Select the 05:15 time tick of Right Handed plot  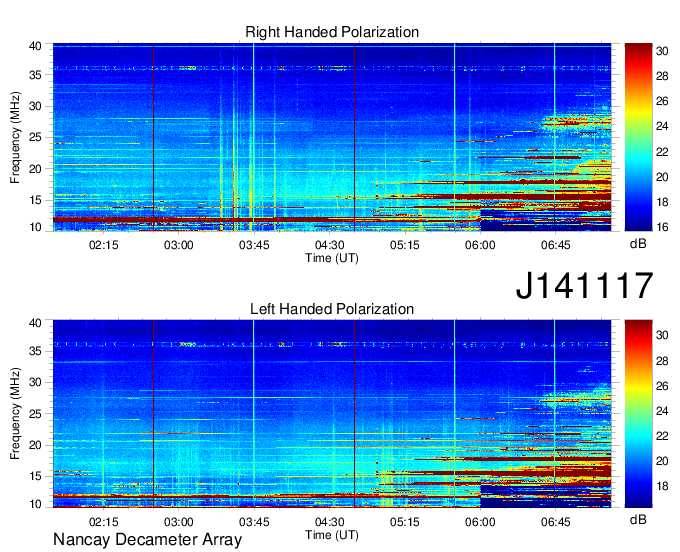pyautogui.click(x=405, y=245)
